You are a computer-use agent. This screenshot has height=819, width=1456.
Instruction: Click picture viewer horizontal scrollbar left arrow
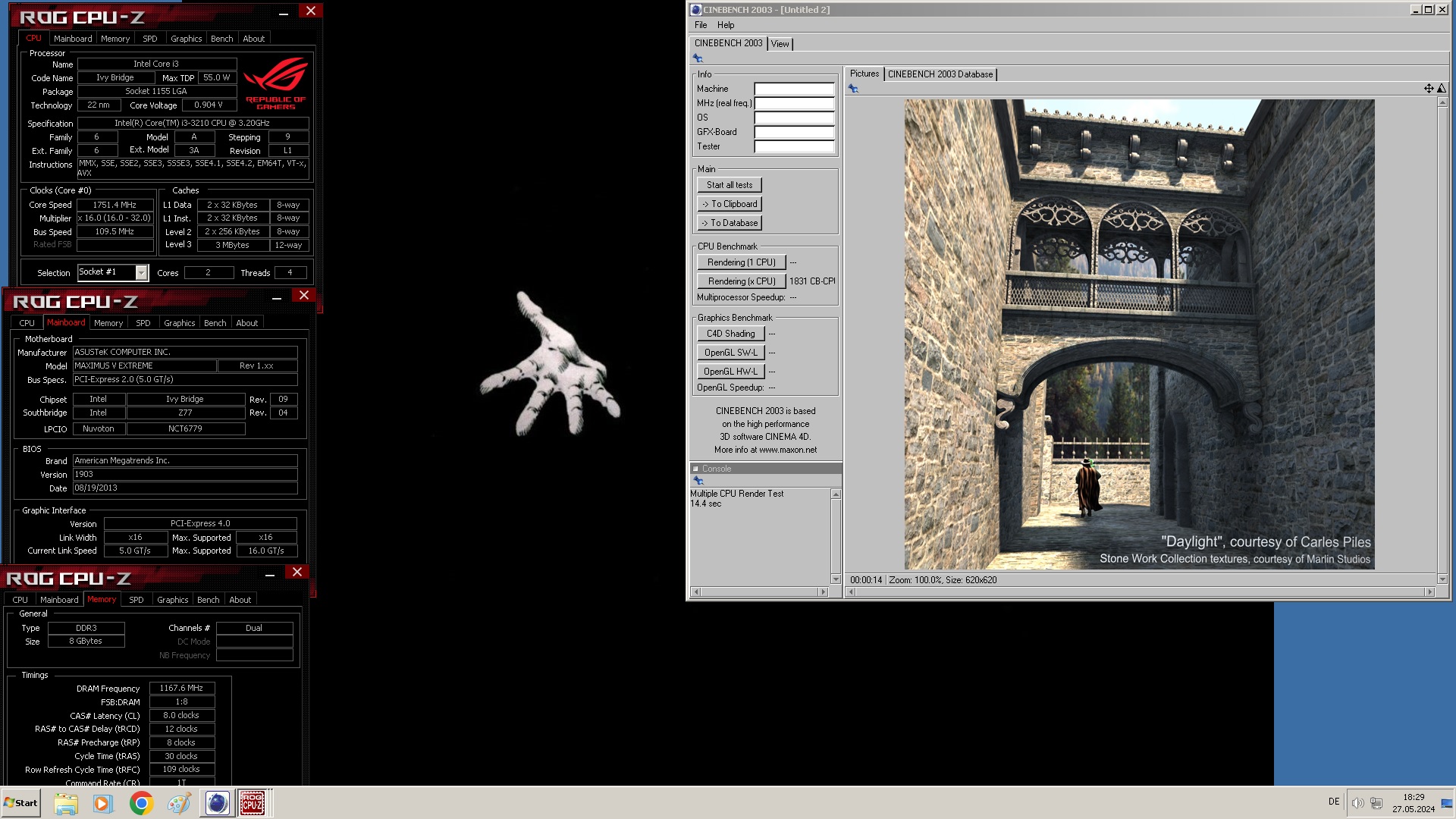851,591
